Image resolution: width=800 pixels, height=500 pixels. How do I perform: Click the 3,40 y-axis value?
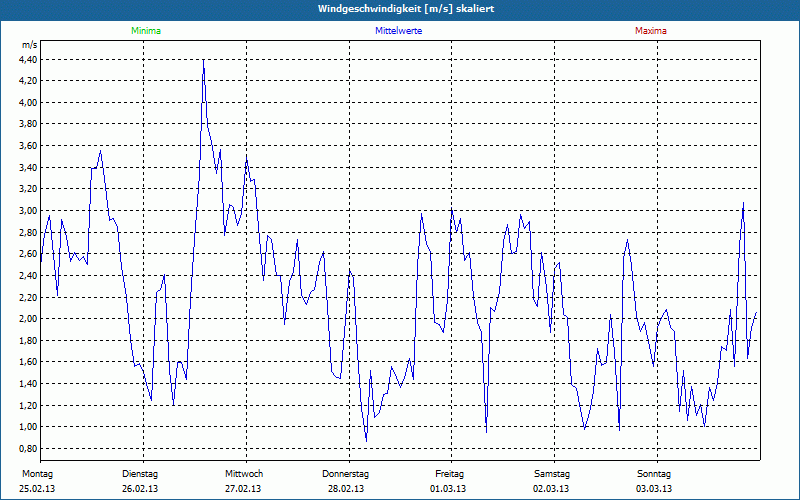click(x=29, y=167)
